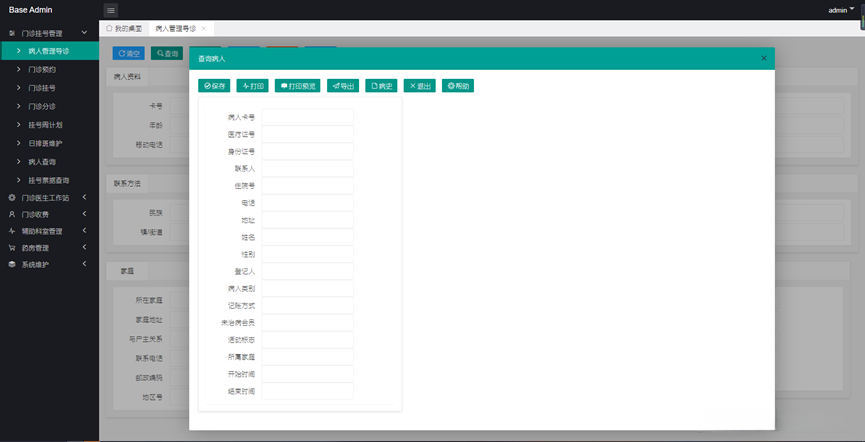This screenshot has width=865, height=442.
Task: Click the 查询 button behind the dialog
Action: tap(167, 54)
